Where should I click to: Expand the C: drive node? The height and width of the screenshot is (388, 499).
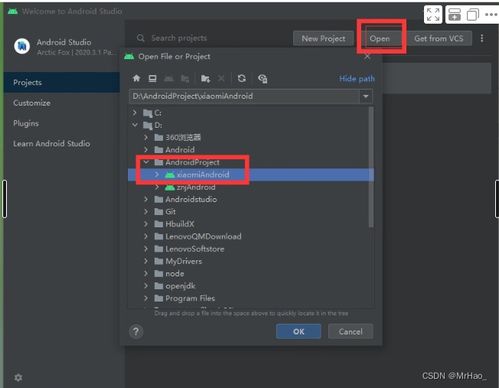coord(135,113)
